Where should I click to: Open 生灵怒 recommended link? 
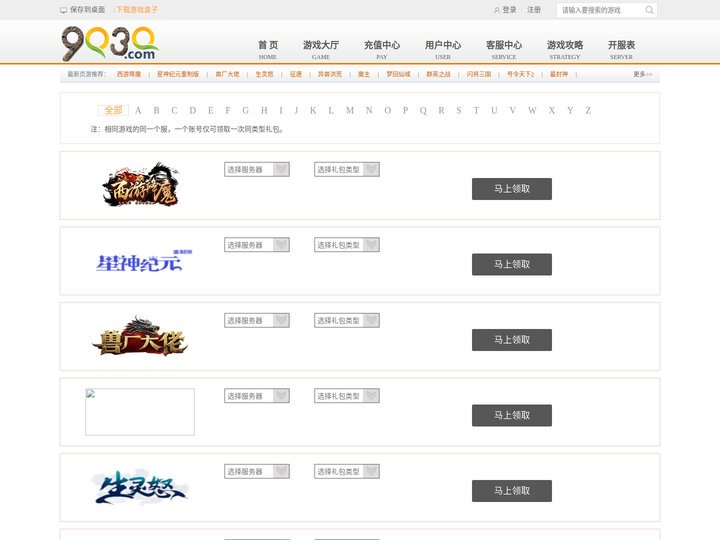pos(264,74)
